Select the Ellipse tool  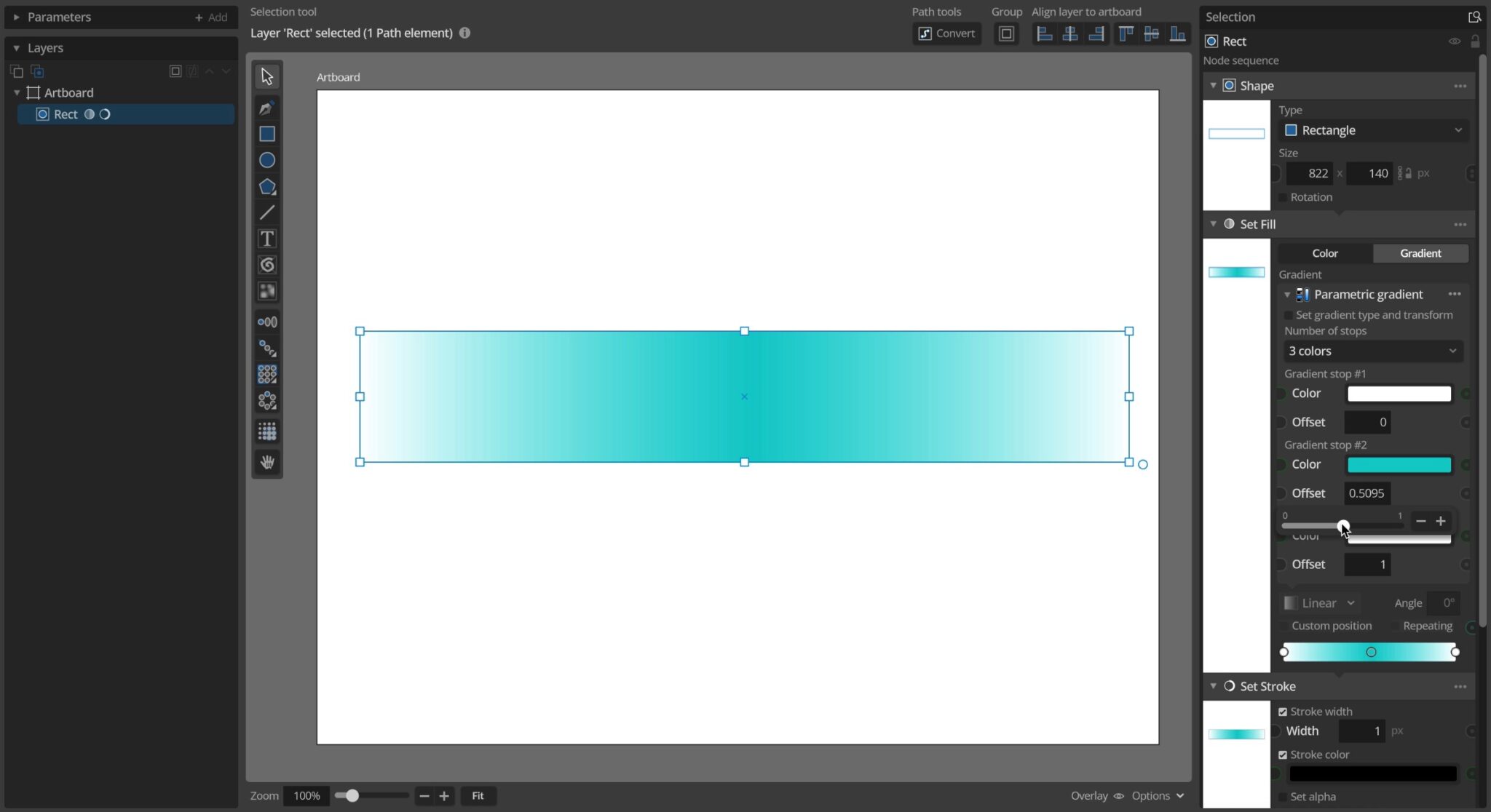point(267,159)
